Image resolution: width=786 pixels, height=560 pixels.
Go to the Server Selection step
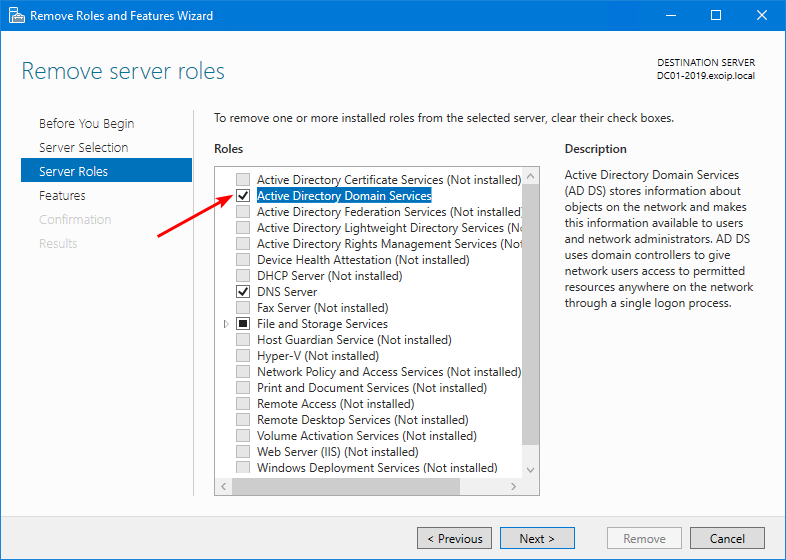click(83, 148)
